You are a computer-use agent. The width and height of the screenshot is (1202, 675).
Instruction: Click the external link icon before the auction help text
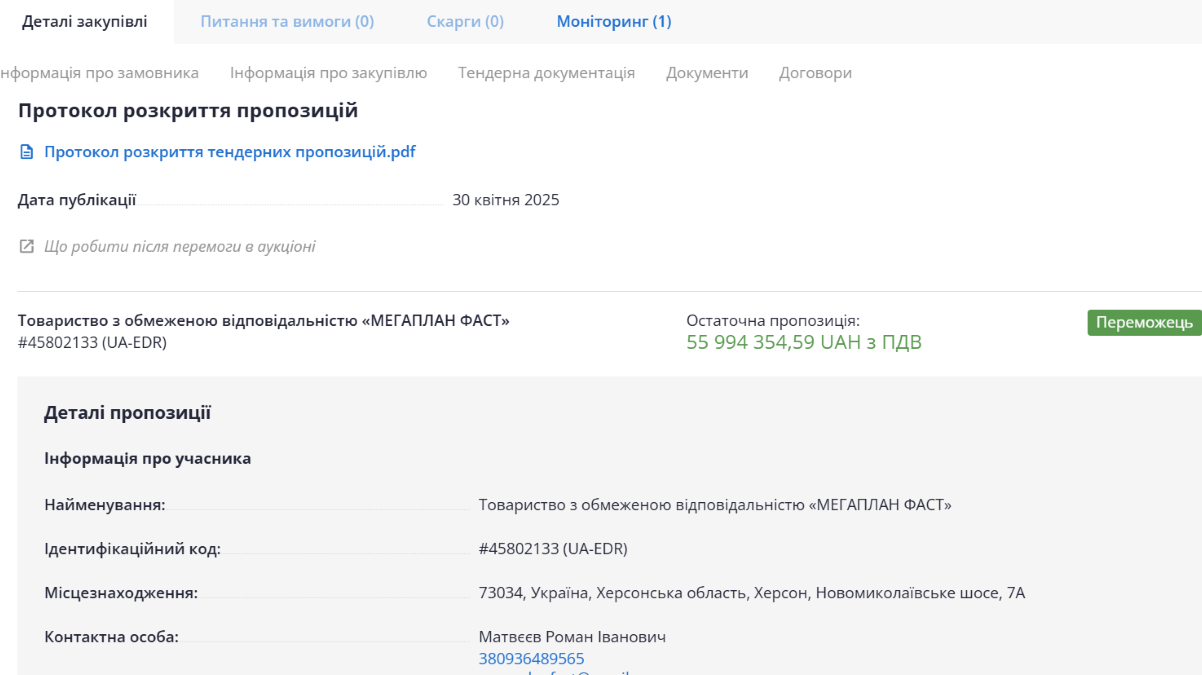pyautogui.click(x=27, y=246)
